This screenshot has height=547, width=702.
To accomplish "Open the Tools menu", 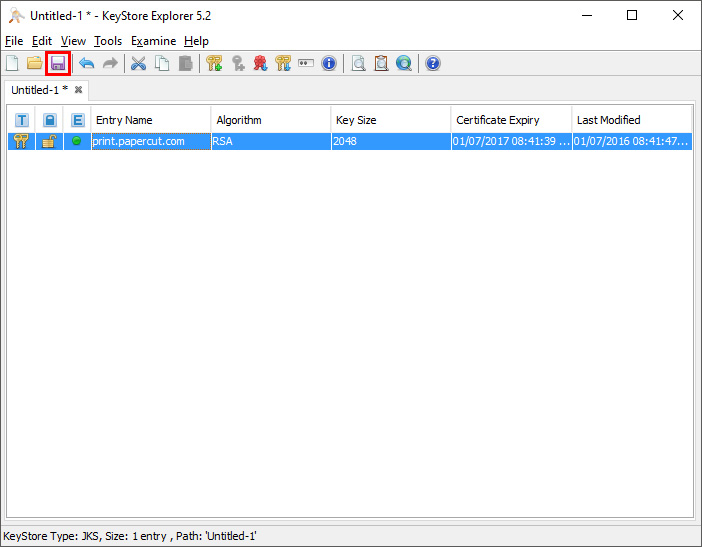I will click(x=108, y=41).
